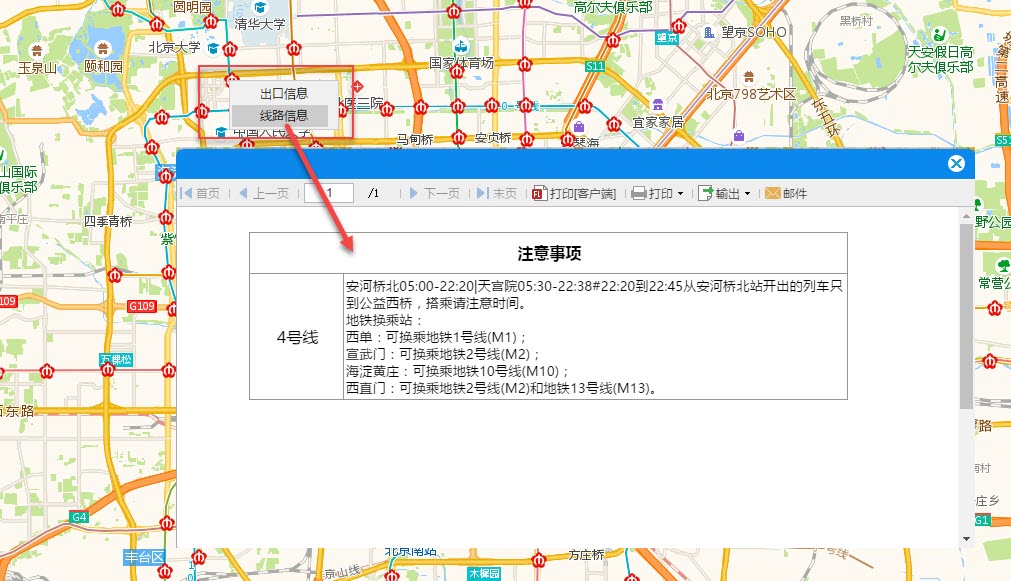The height and width of the screenshot is (581, 1011).
Task: Click the subway station icon beside 北京大学
Action: [x=230, y=49]
